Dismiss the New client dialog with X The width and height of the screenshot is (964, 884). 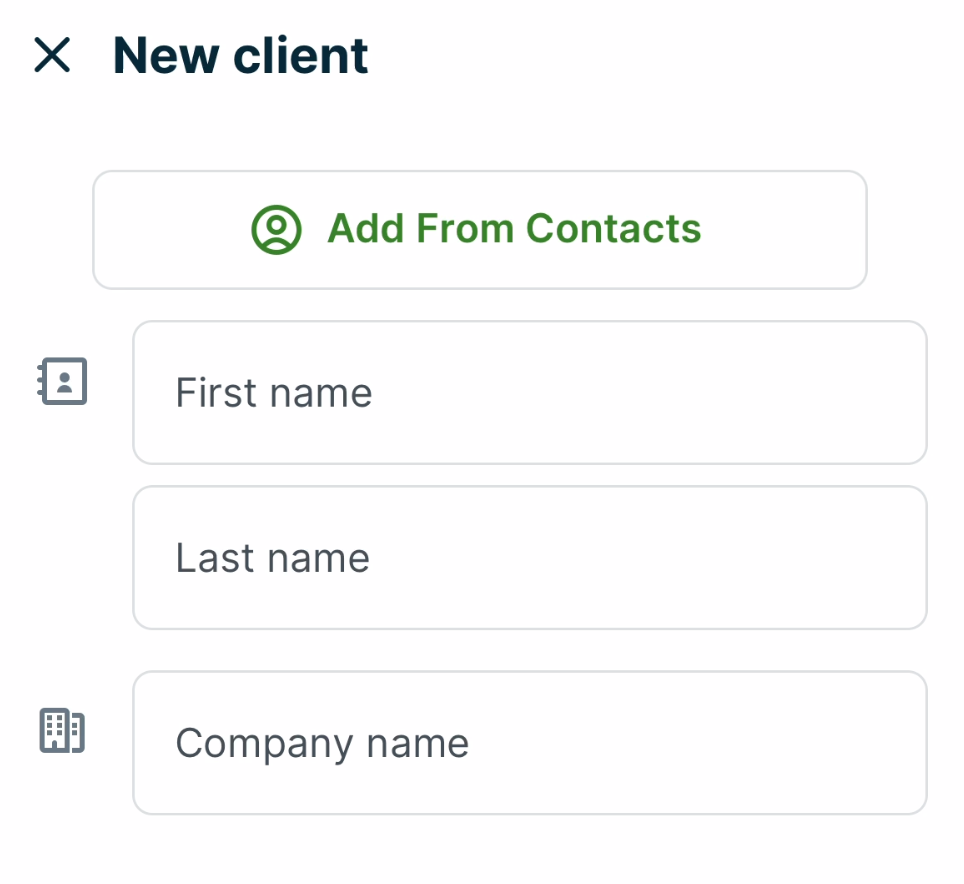[52, 55]
